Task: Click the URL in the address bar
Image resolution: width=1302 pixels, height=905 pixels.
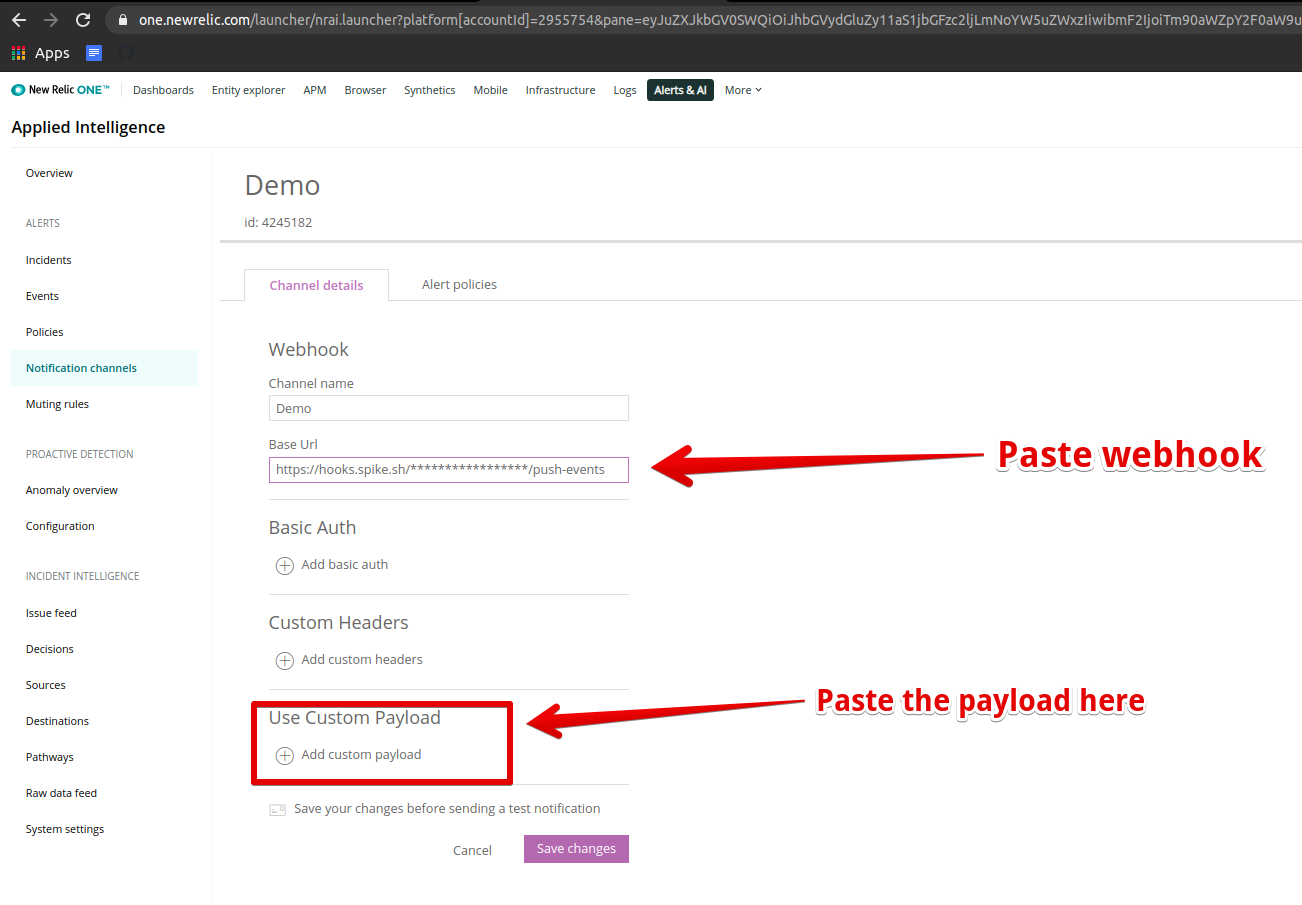Action: (720, 20)
